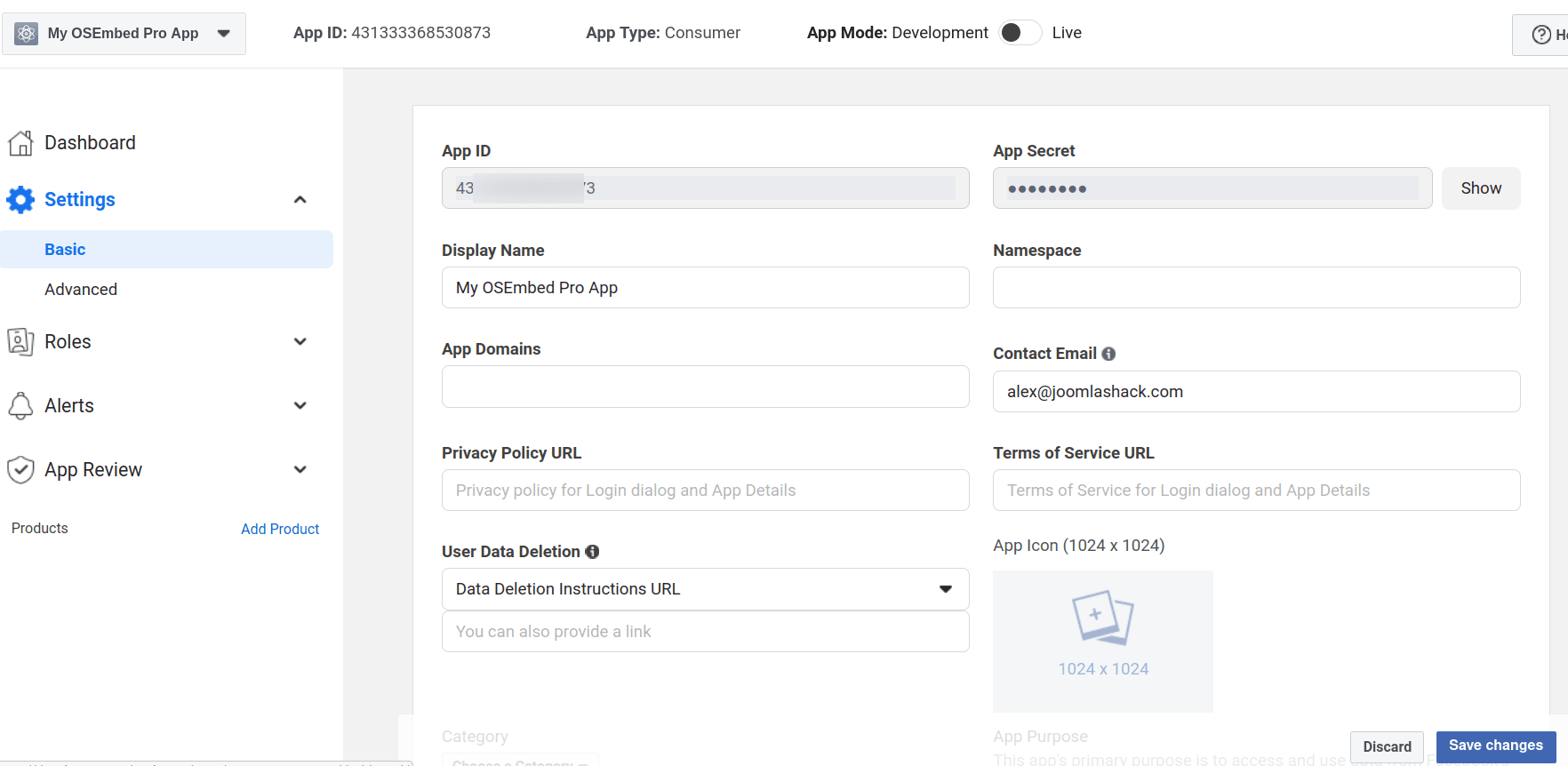Click the Dashboard house icon
The image size is (1568, 766).
click(x=20, y=143)
